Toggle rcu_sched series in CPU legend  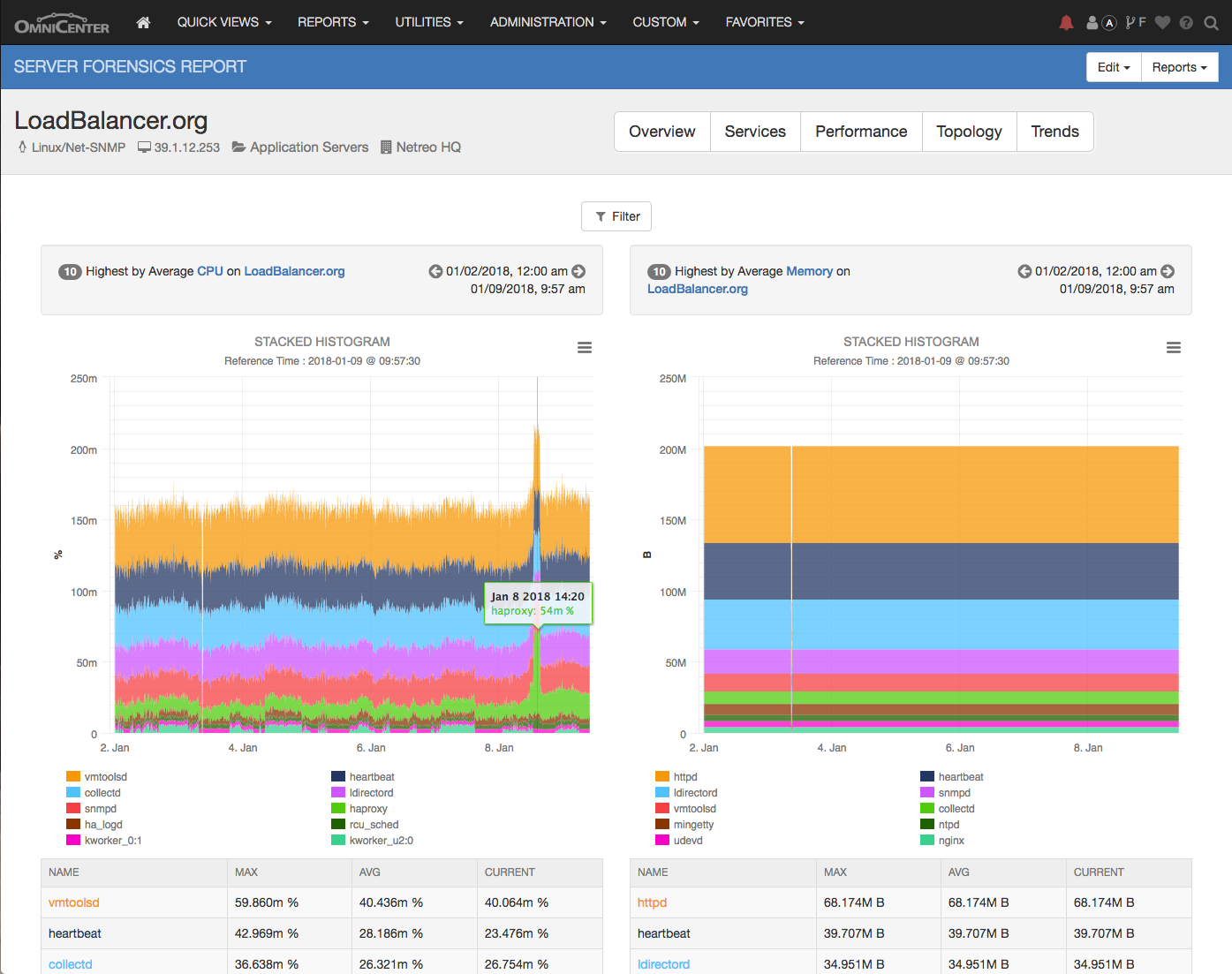365,825
